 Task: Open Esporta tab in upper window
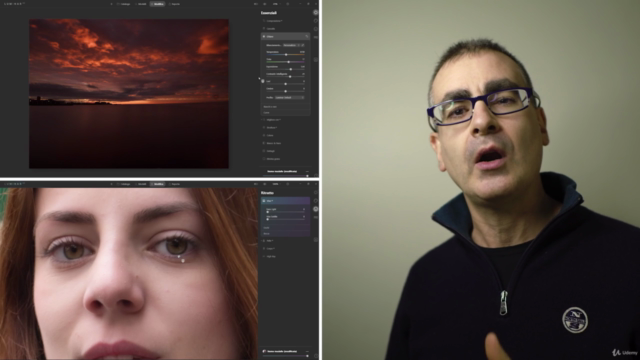[x=174, y=4]
